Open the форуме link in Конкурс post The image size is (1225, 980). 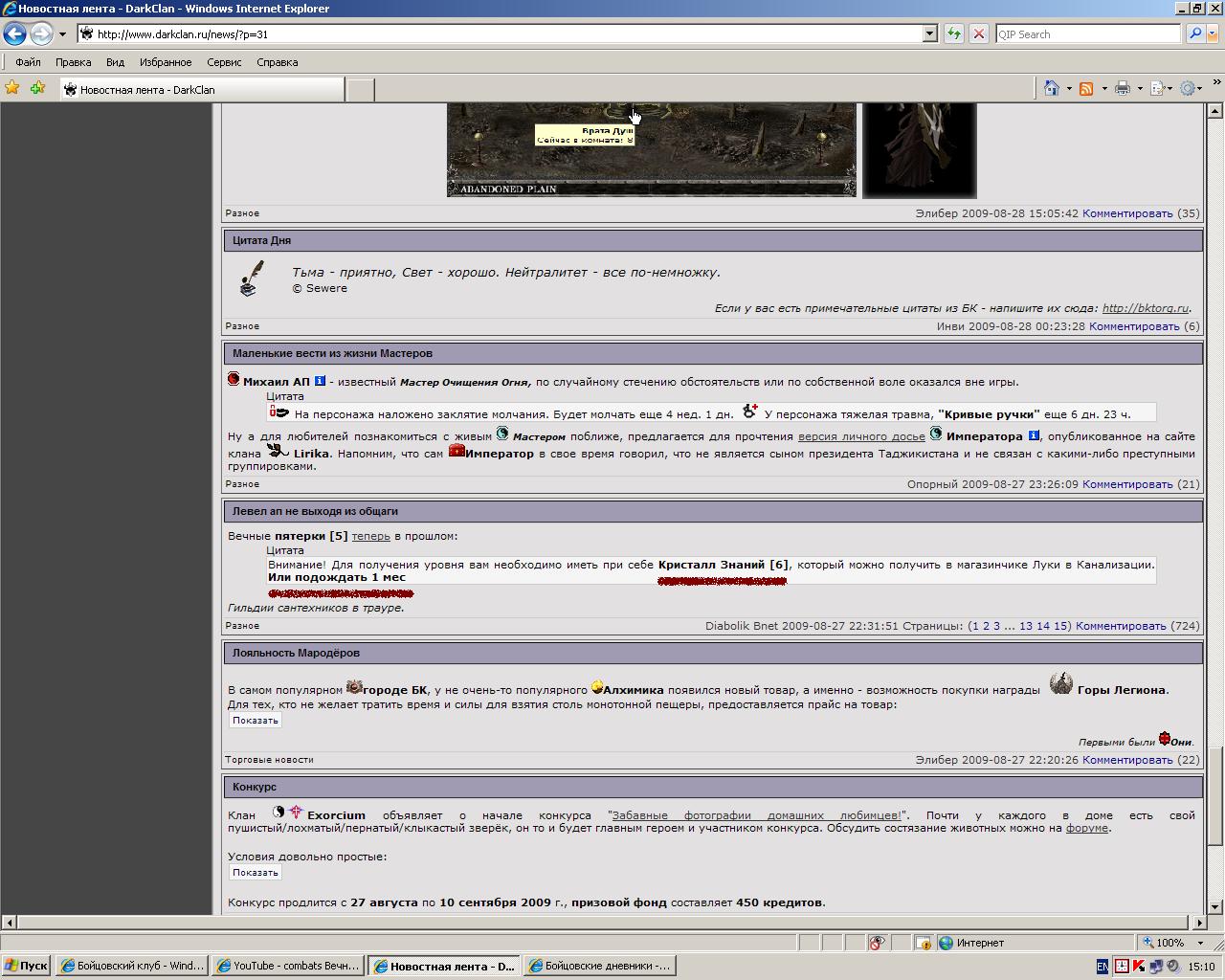[1087, 828]
